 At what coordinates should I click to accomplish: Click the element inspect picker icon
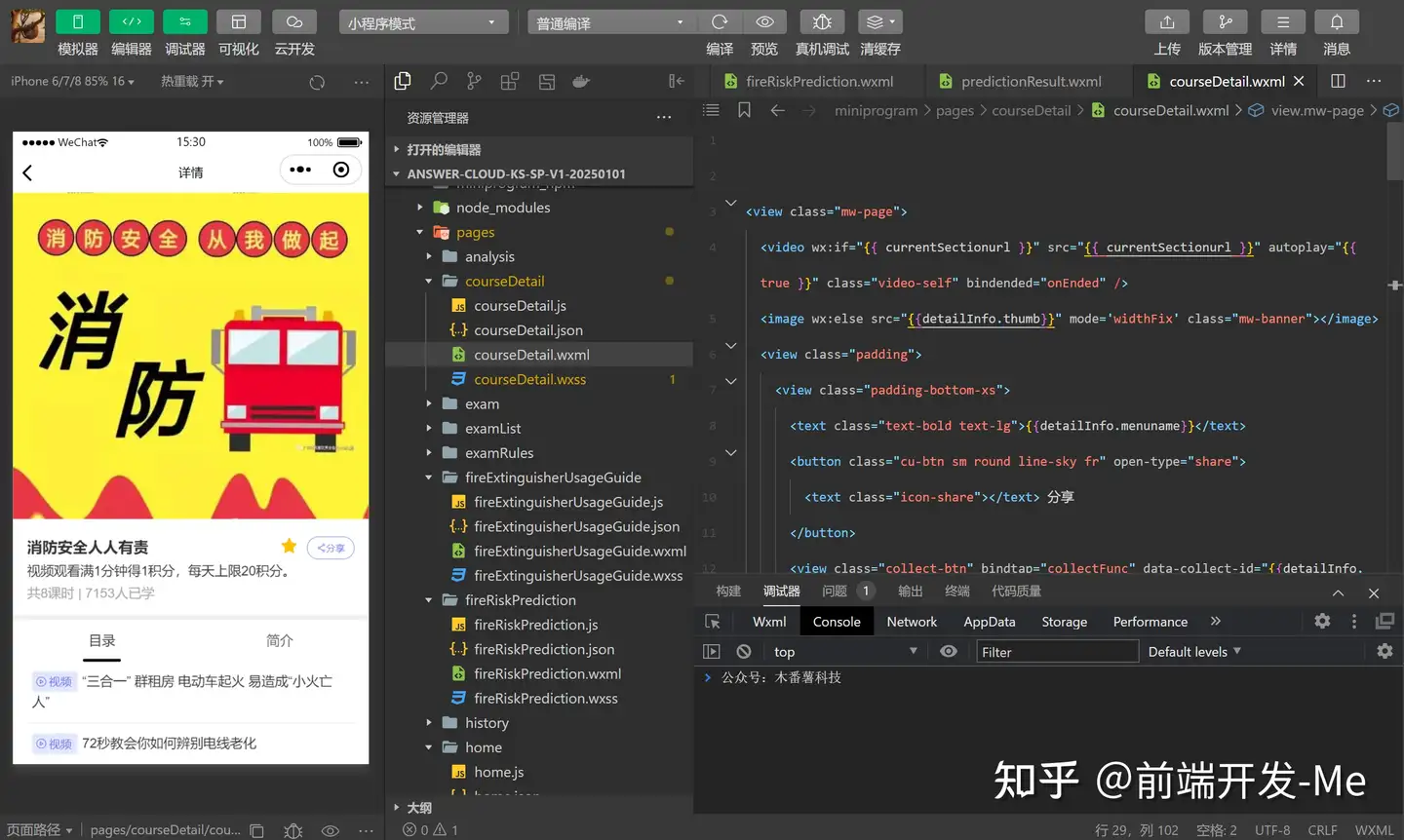click(x=713, y=622)
